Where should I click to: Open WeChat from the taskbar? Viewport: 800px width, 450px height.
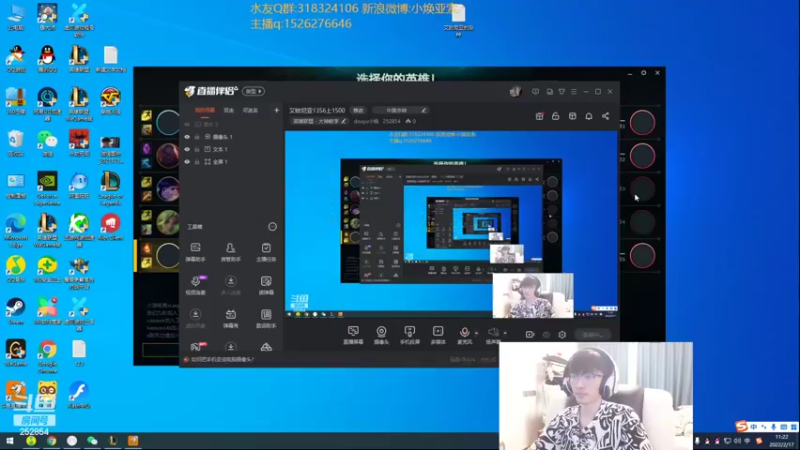[x=92, y=441]
